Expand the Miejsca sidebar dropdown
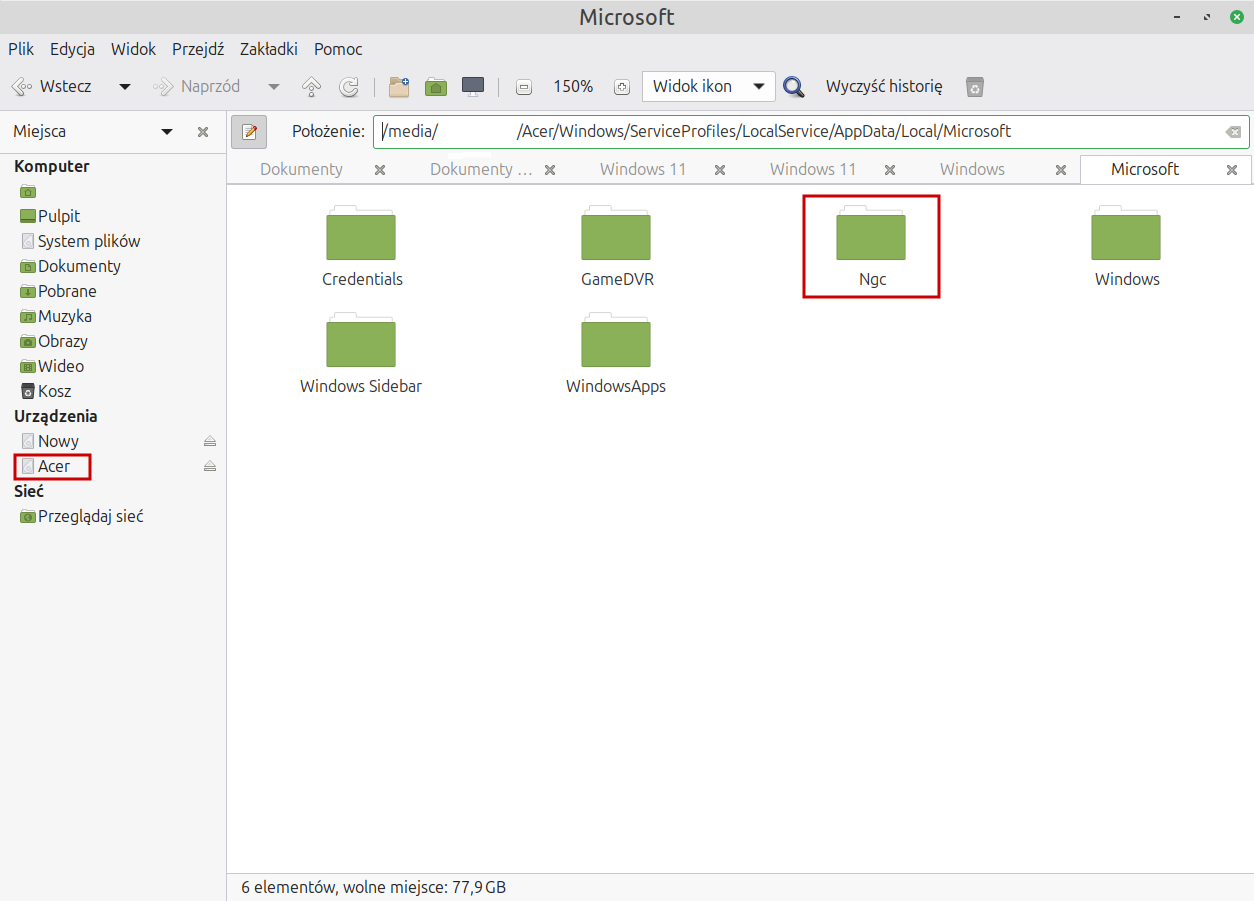 167,132
